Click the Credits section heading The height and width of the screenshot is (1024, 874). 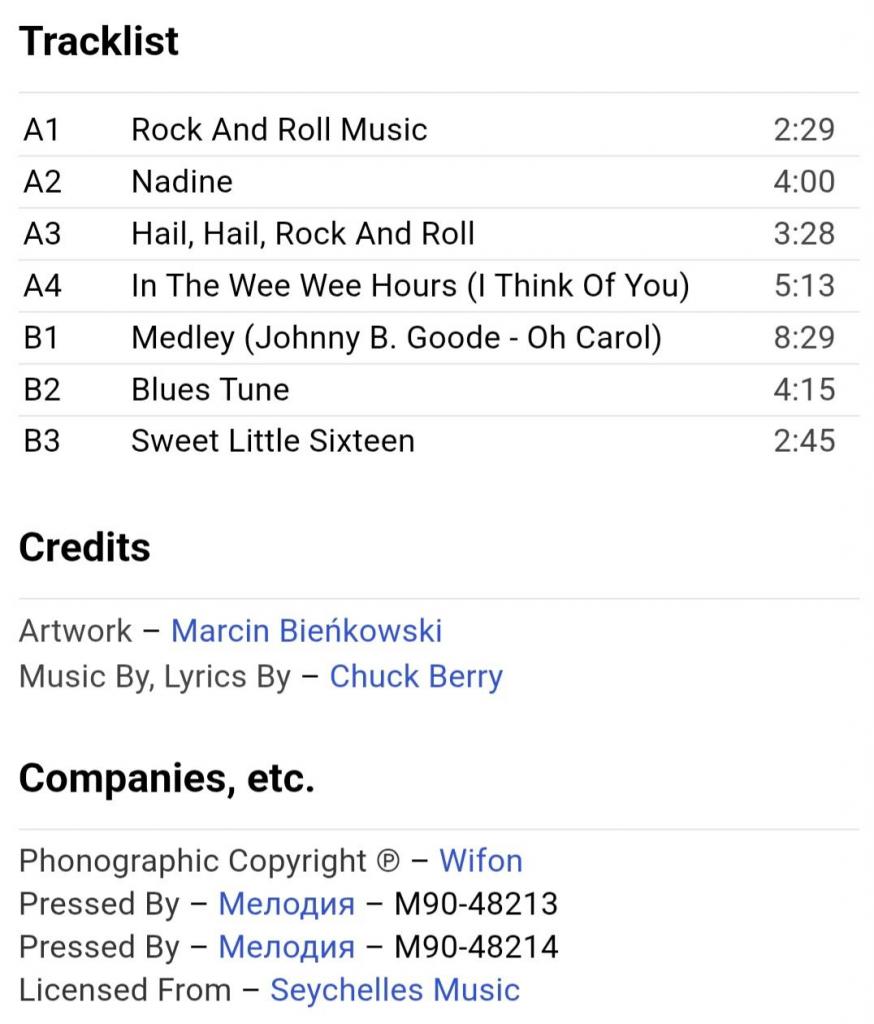point(85,547)
